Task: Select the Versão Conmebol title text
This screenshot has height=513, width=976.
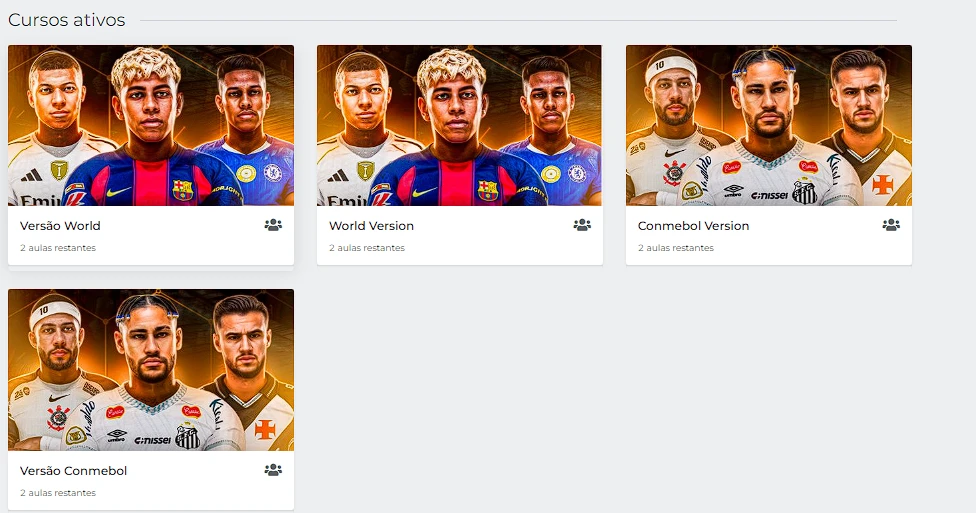Action: 73,471
